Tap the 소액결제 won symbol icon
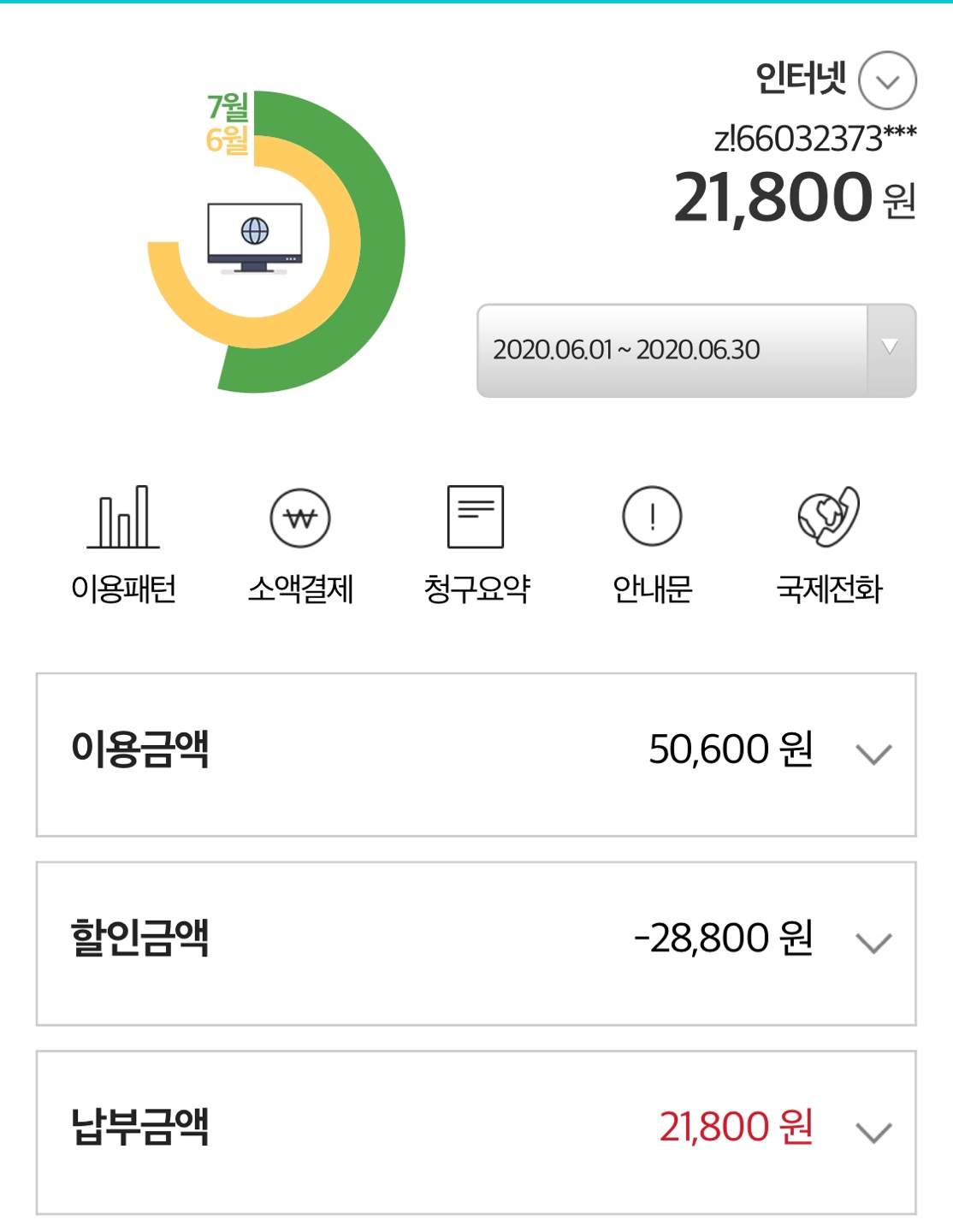 point(300,518)
